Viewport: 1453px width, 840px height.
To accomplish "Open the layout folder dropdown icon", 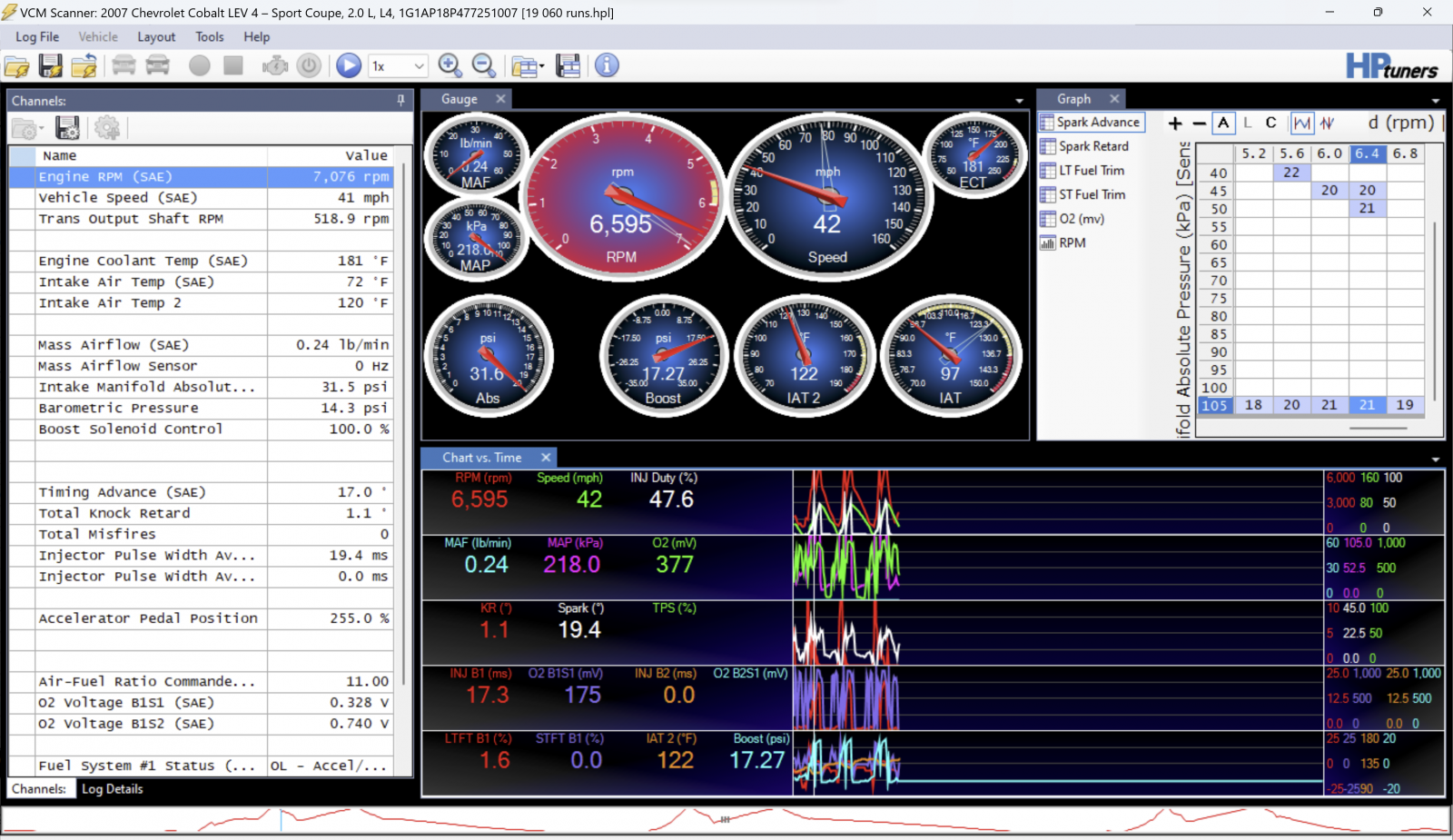I will pyautogui.click(x=528, y=65).
